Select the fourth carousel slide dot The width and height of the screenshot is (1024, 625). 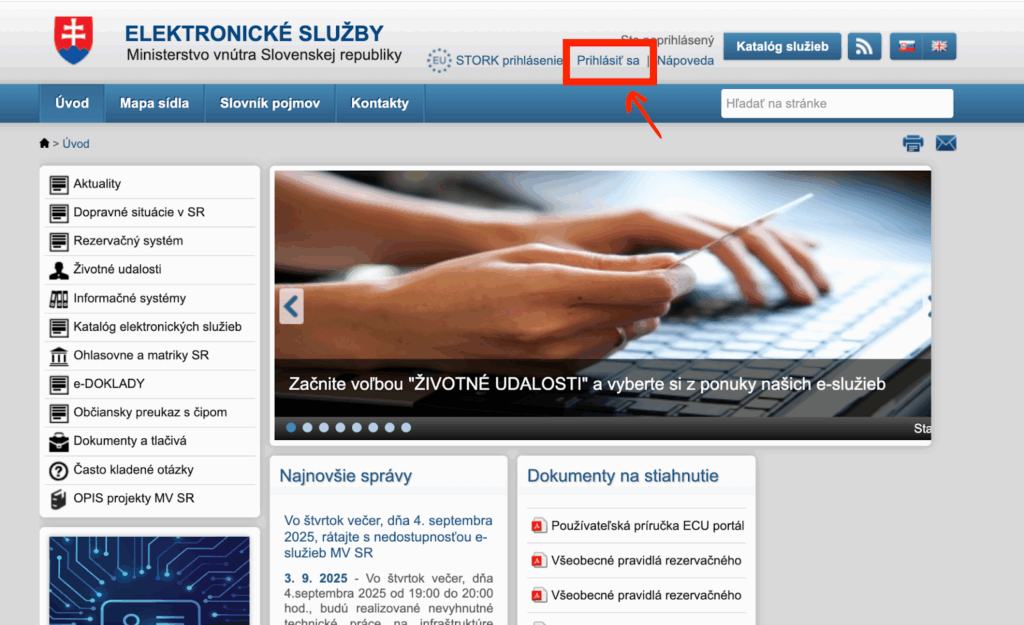pos(340,427)
